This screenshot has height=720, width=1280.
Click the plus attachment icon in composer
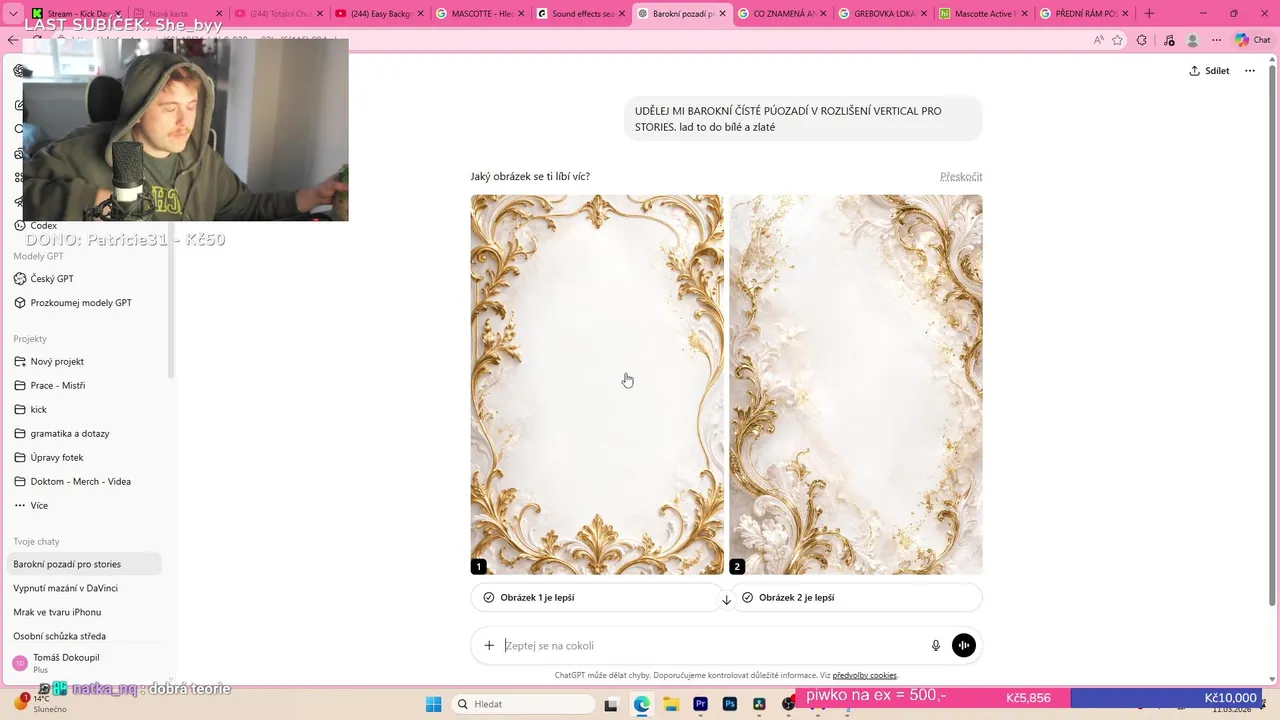click(489, 645)
